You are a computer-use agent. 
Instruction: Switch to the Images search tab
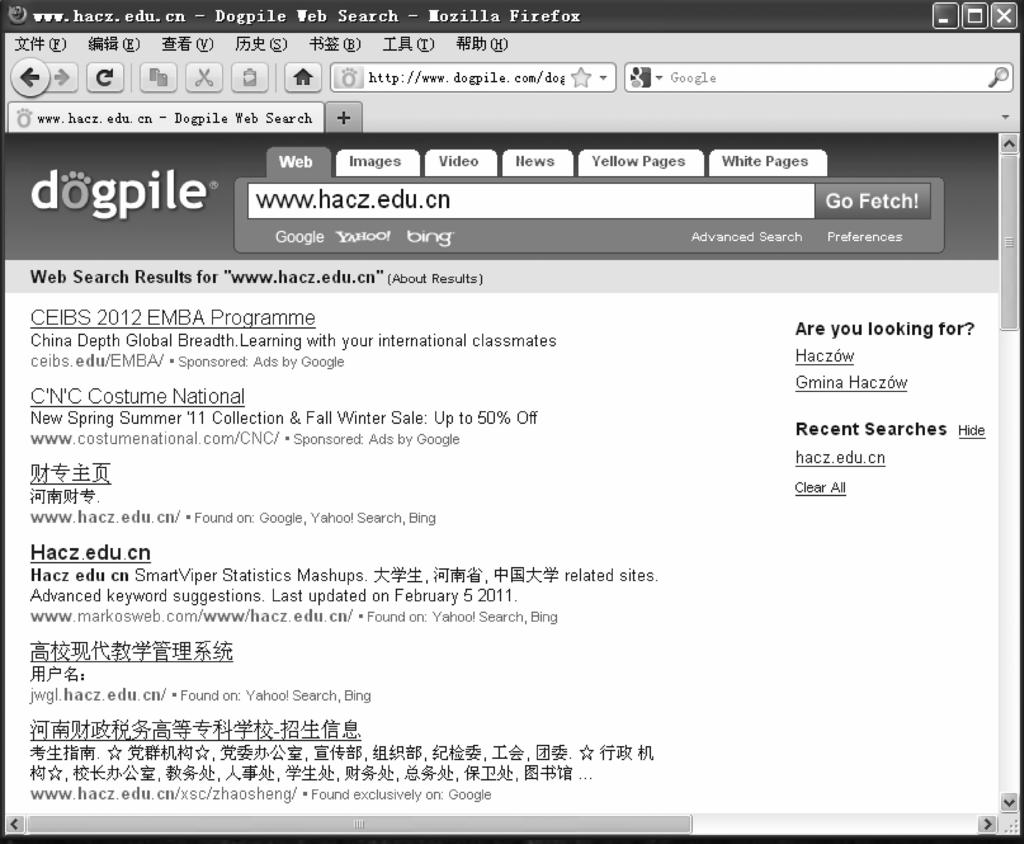coord(375,162)
